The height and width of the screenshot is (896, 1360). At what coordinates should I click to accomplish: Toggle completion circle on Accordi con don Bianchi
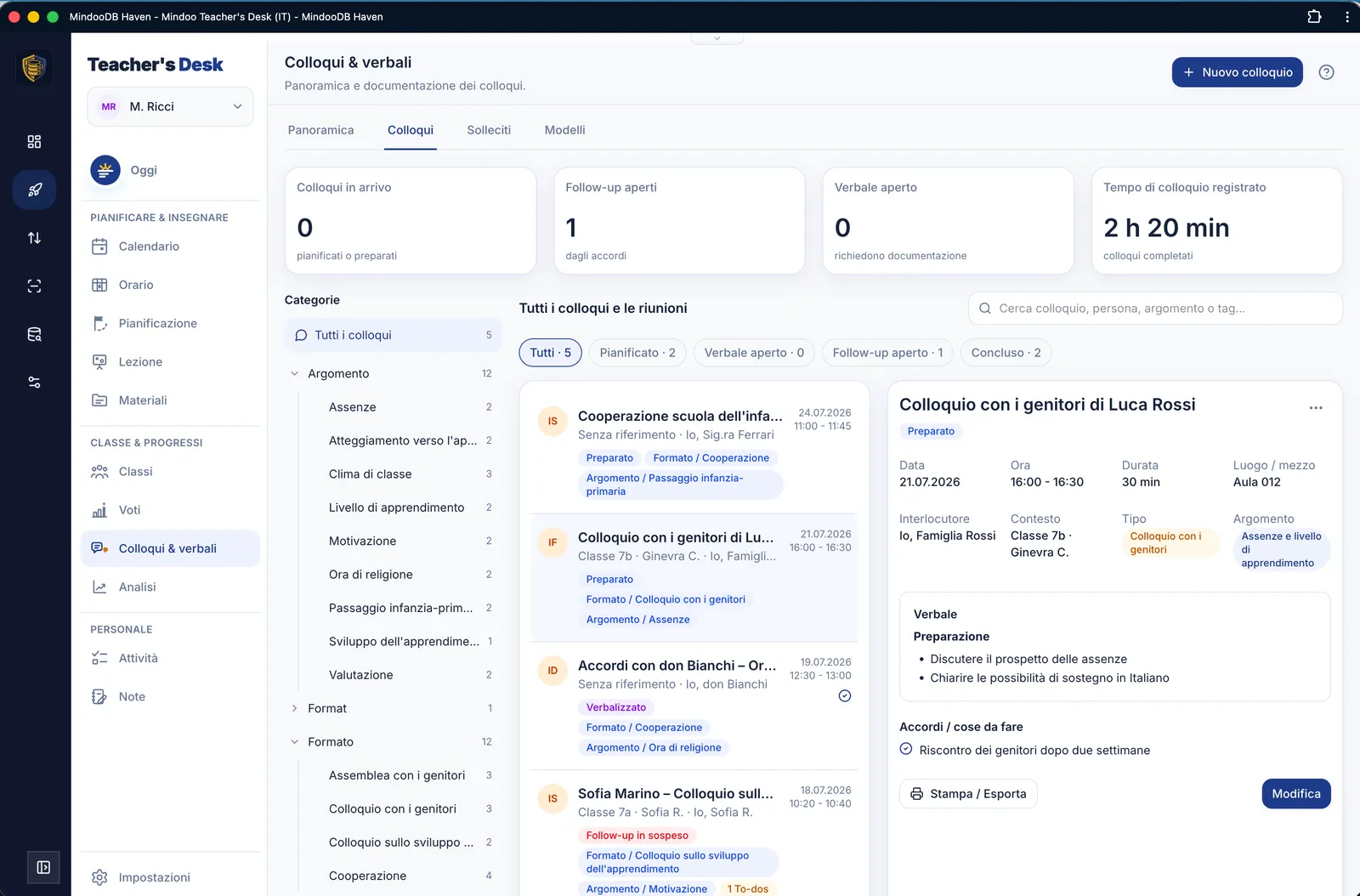(x=845, y=695)
